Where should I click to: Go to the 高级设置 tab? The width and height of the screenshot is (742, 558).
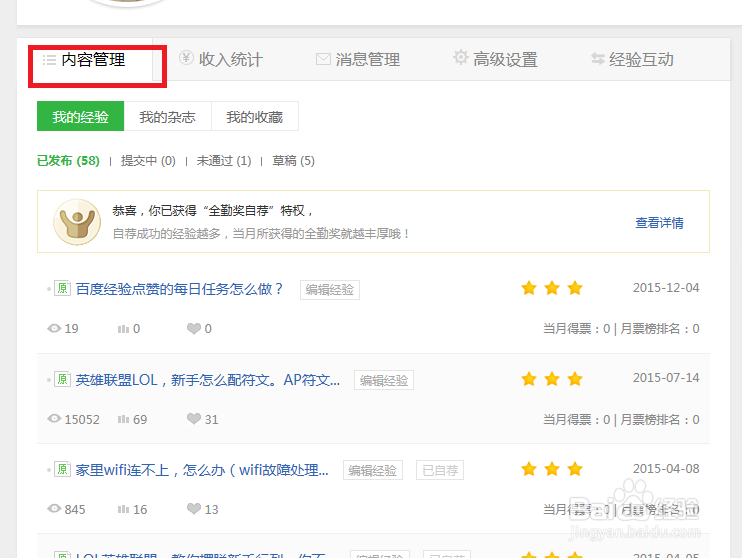pyautogui.click(x=495, y=60)
